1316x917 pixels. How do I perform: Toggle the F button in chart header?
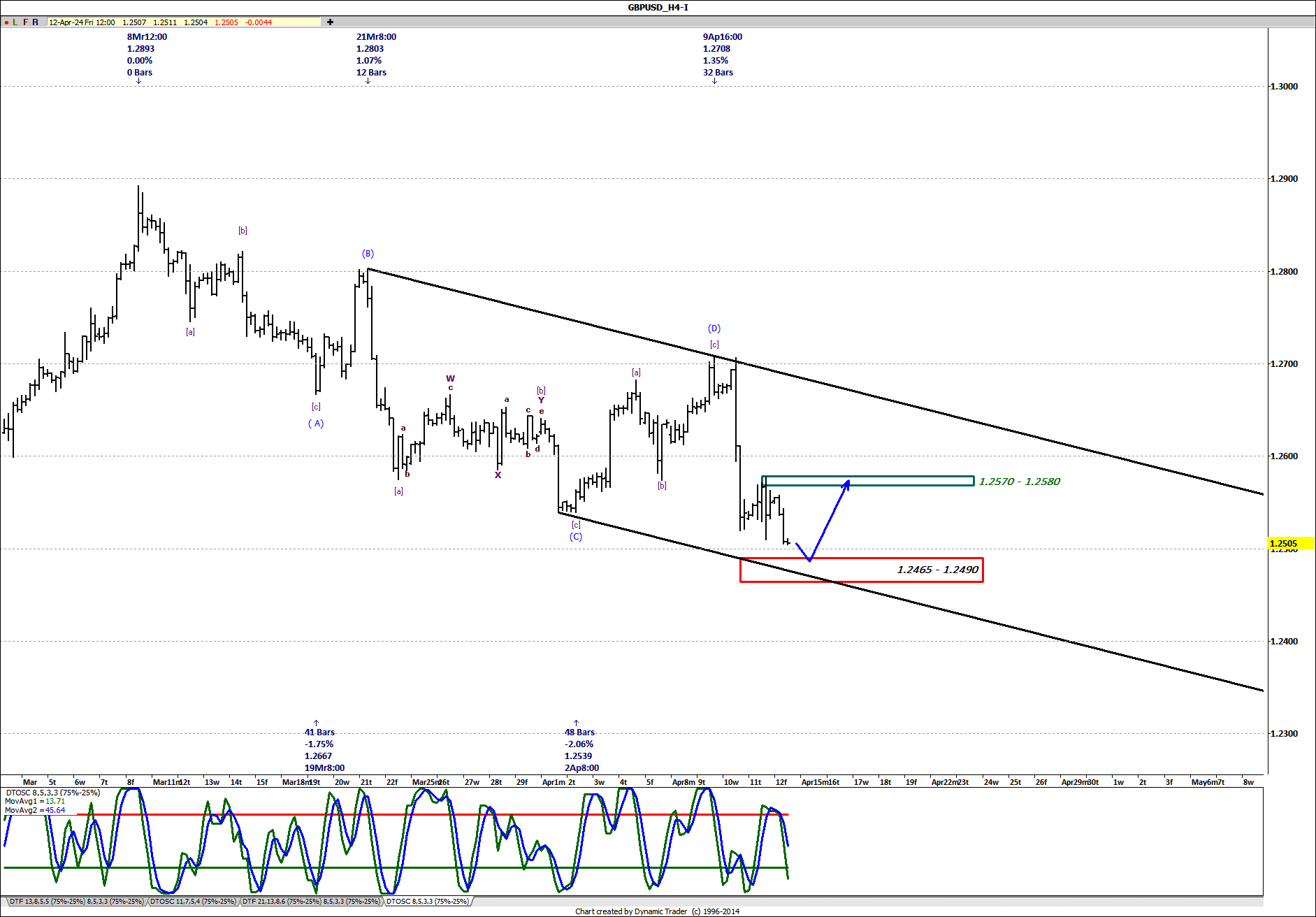click(26, 22)
